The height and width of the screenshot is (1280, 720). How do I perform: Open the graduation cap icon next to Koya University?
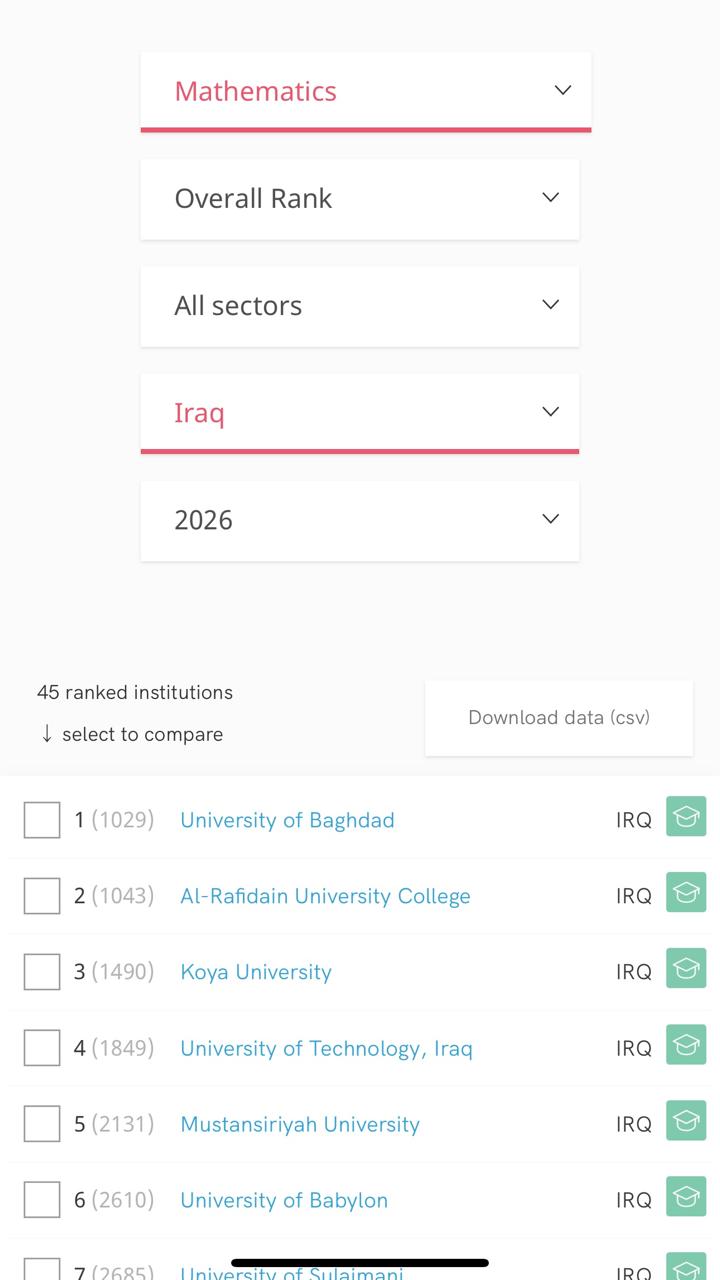686,968
